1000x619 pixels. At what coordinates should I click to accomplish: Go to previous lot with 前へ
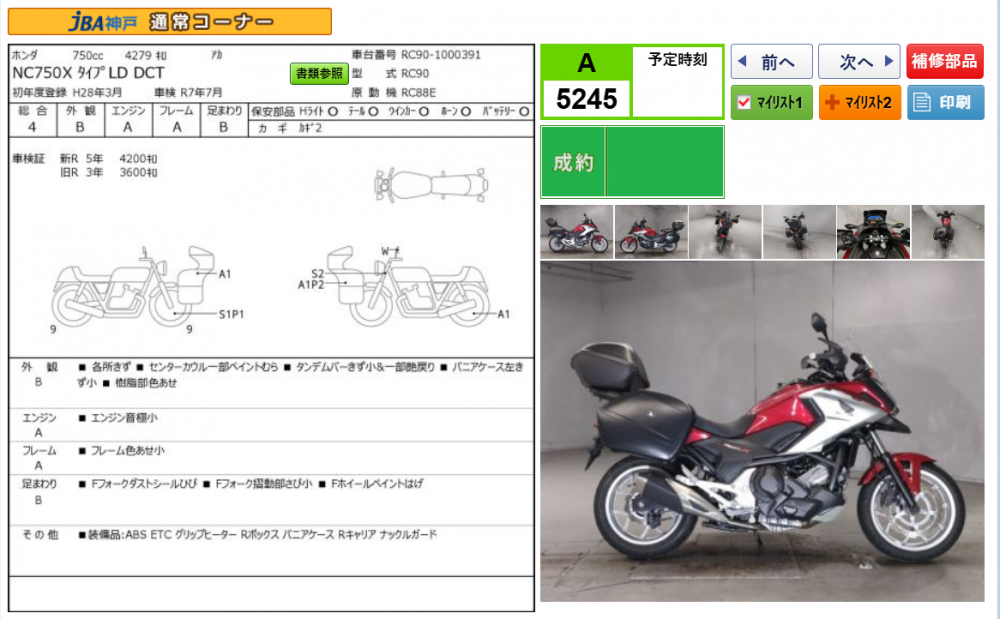770,62
